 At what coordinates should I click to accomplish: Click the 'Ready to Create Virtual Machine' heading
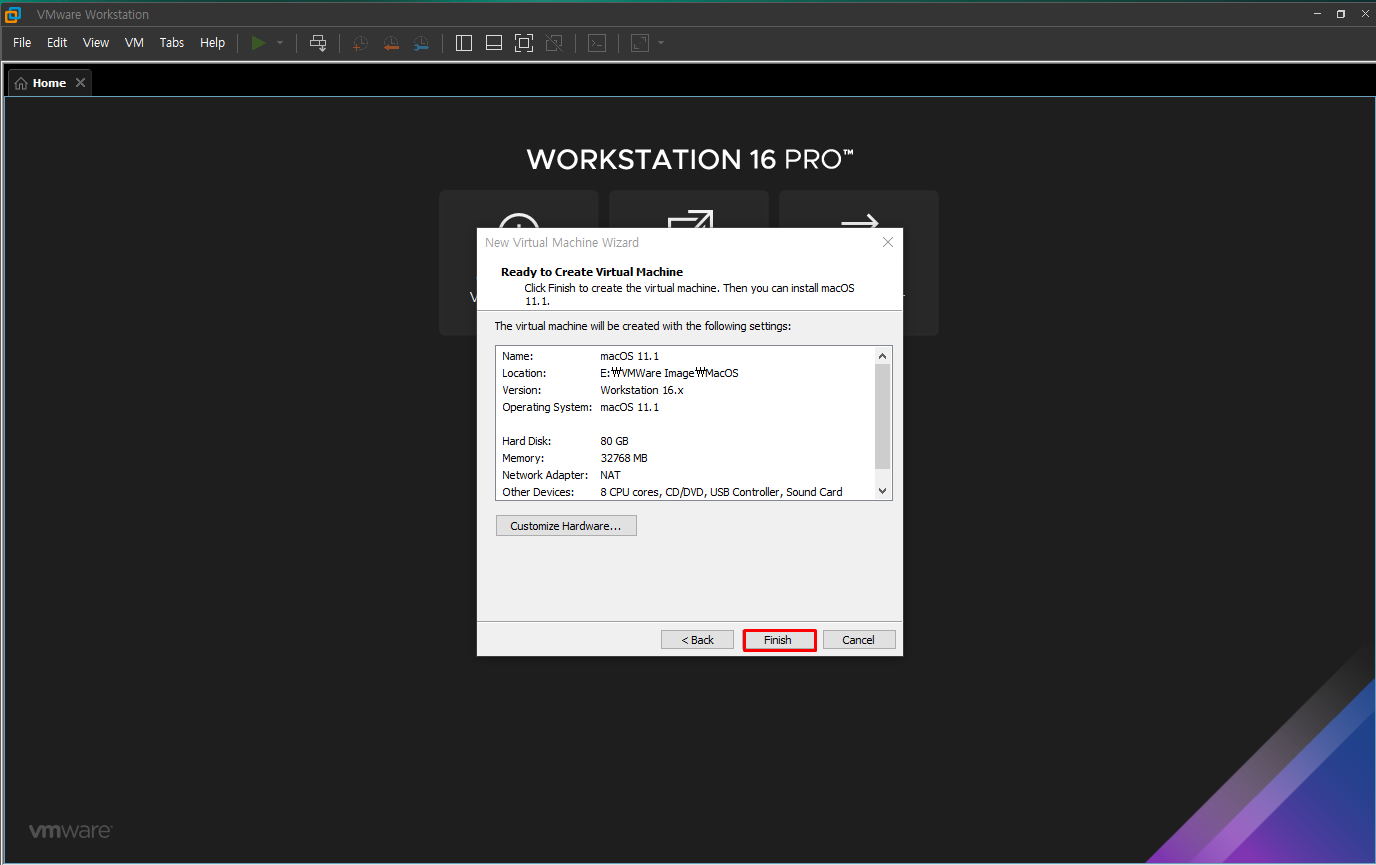coord(592,272)
